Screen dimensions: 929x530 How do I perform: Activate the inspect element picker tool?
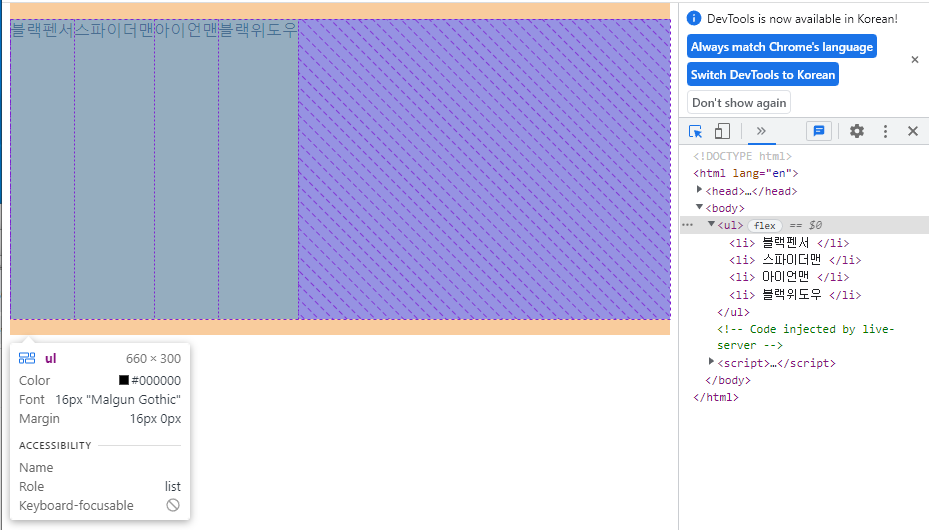(696, 131)
